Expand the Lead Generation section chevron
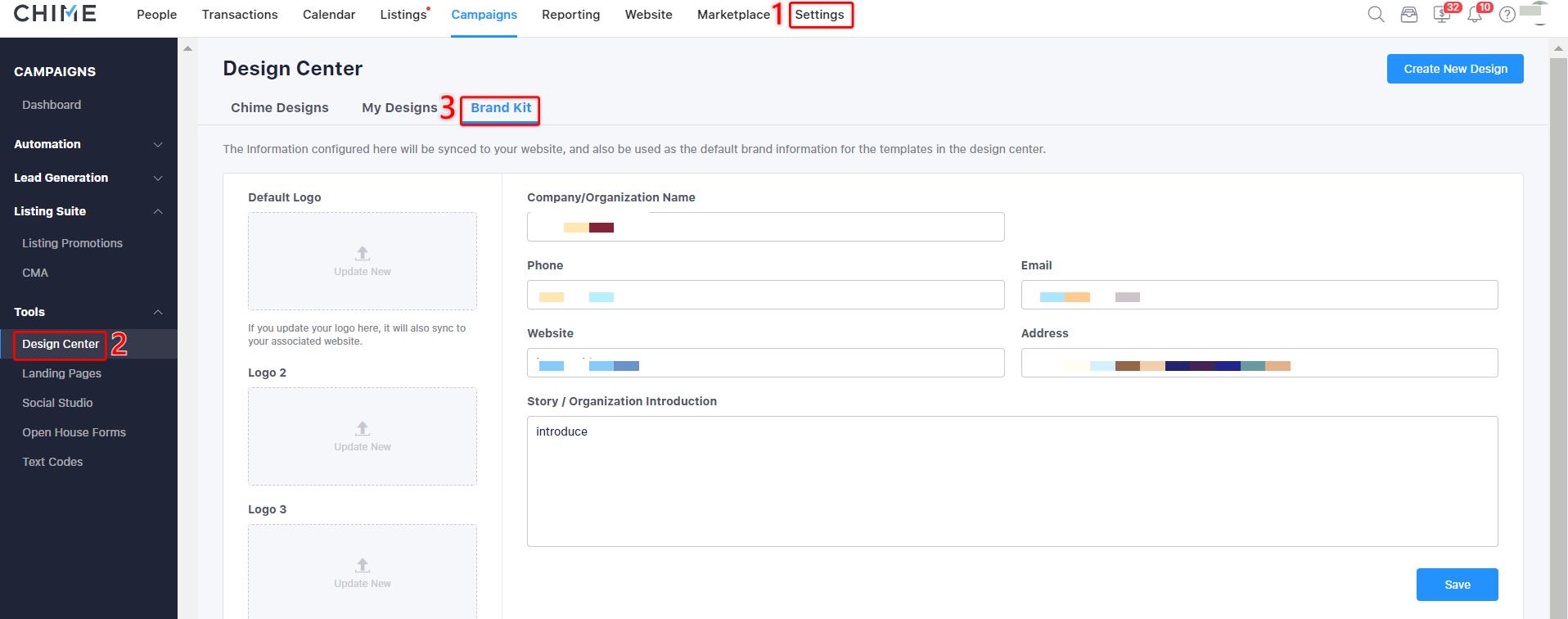Viewport: 1568px width, 619px height. pyautogui.click(x=158, y=178)
